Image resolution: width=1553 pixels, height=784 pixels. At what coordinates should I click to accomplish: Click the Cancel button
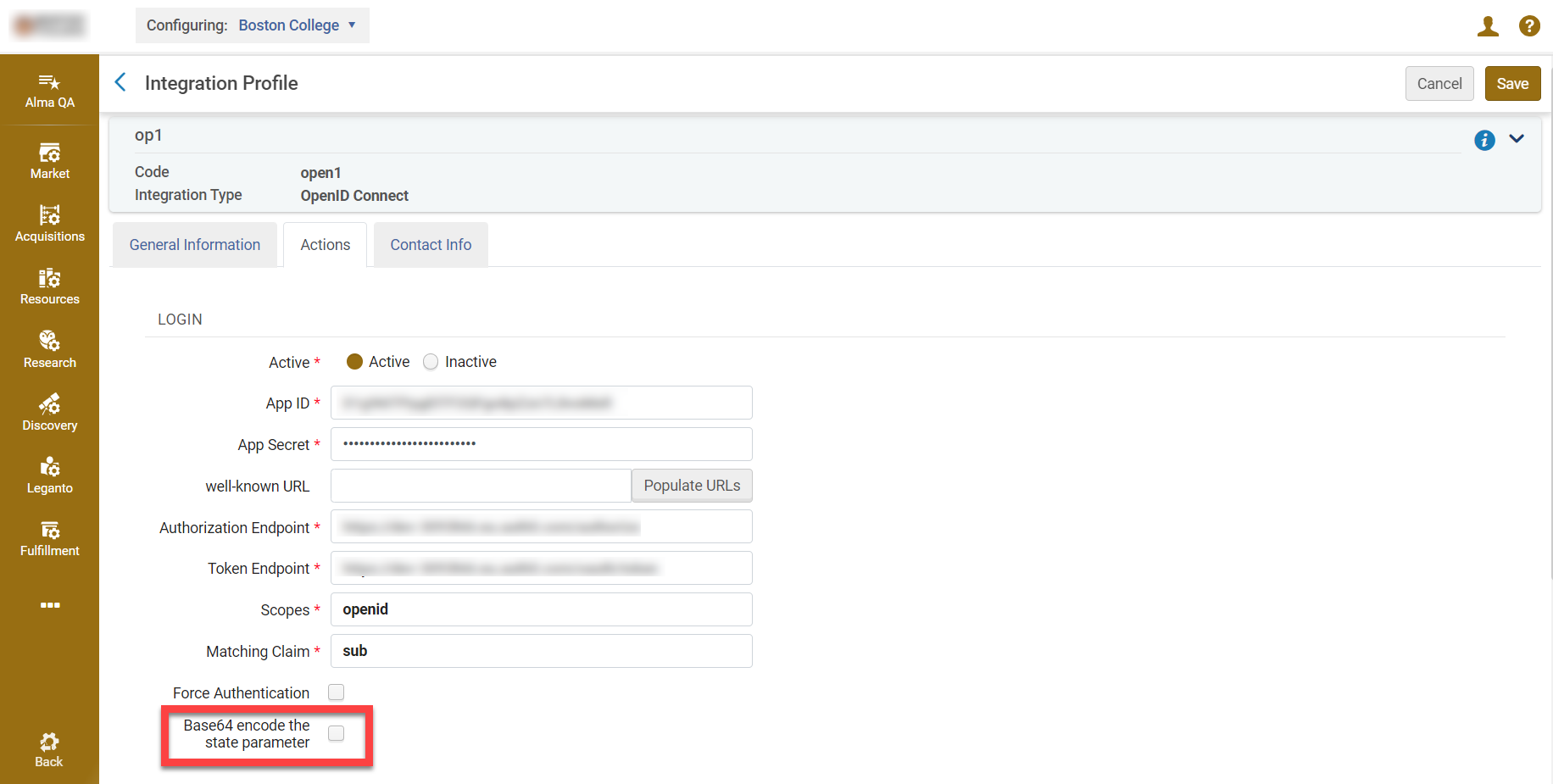click(1439, 84)
